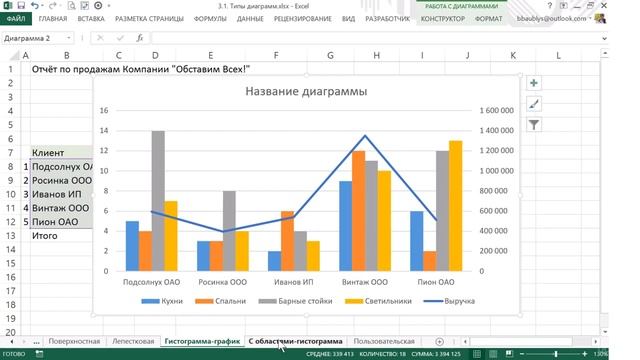Viewport: 640px width, 360px height.
Task: Open the РЕЦЕНЗИРОВАНИЕ ribbon tab
Action: point(302,18)
